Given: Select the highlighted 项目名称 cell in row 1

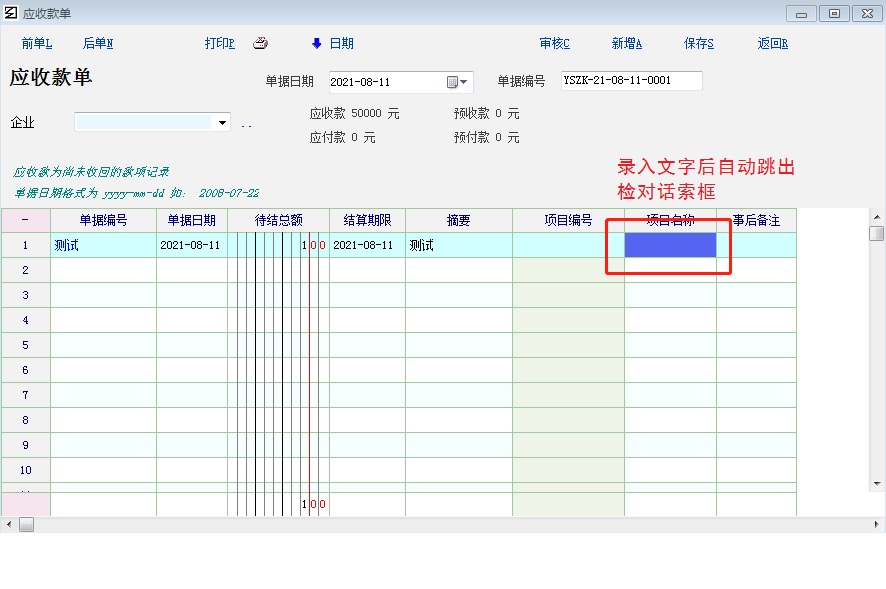Looking at the screenshot, I should tap(670, 245).
